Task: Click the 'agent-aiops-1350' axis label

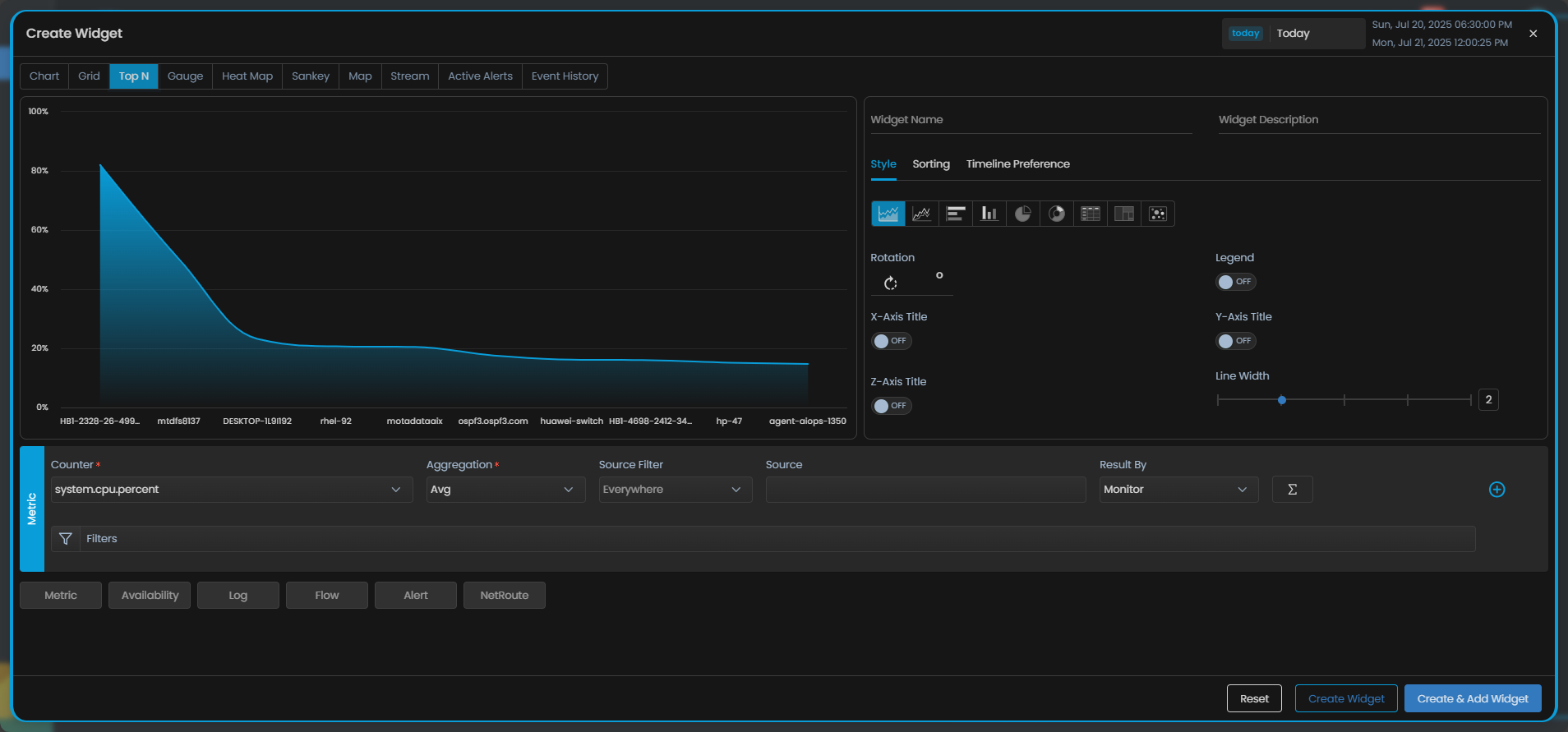Action: pyautogui.click(x=808, y=421)
